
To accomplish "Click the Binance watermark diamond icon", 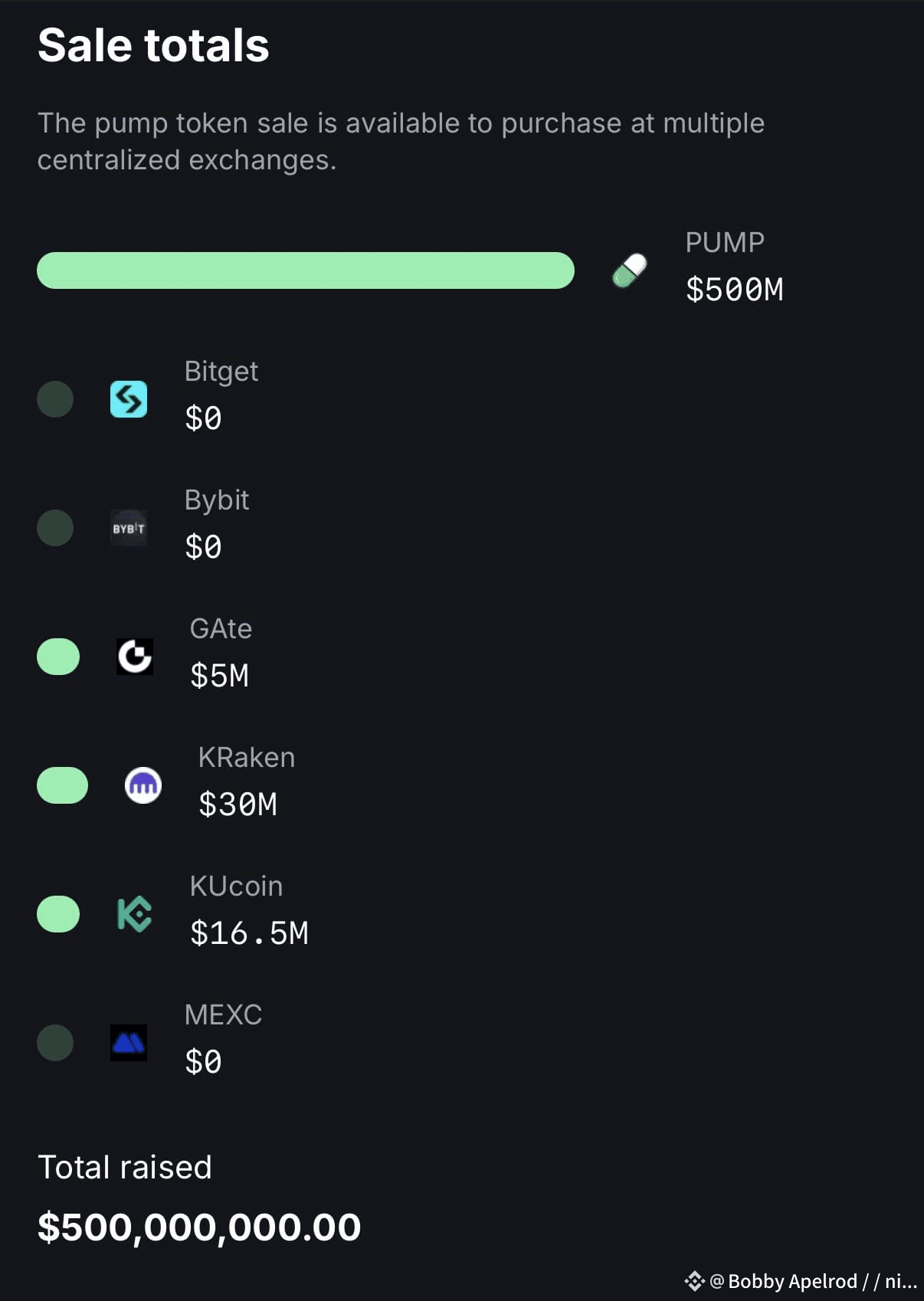I will [x=694, y=1280].
